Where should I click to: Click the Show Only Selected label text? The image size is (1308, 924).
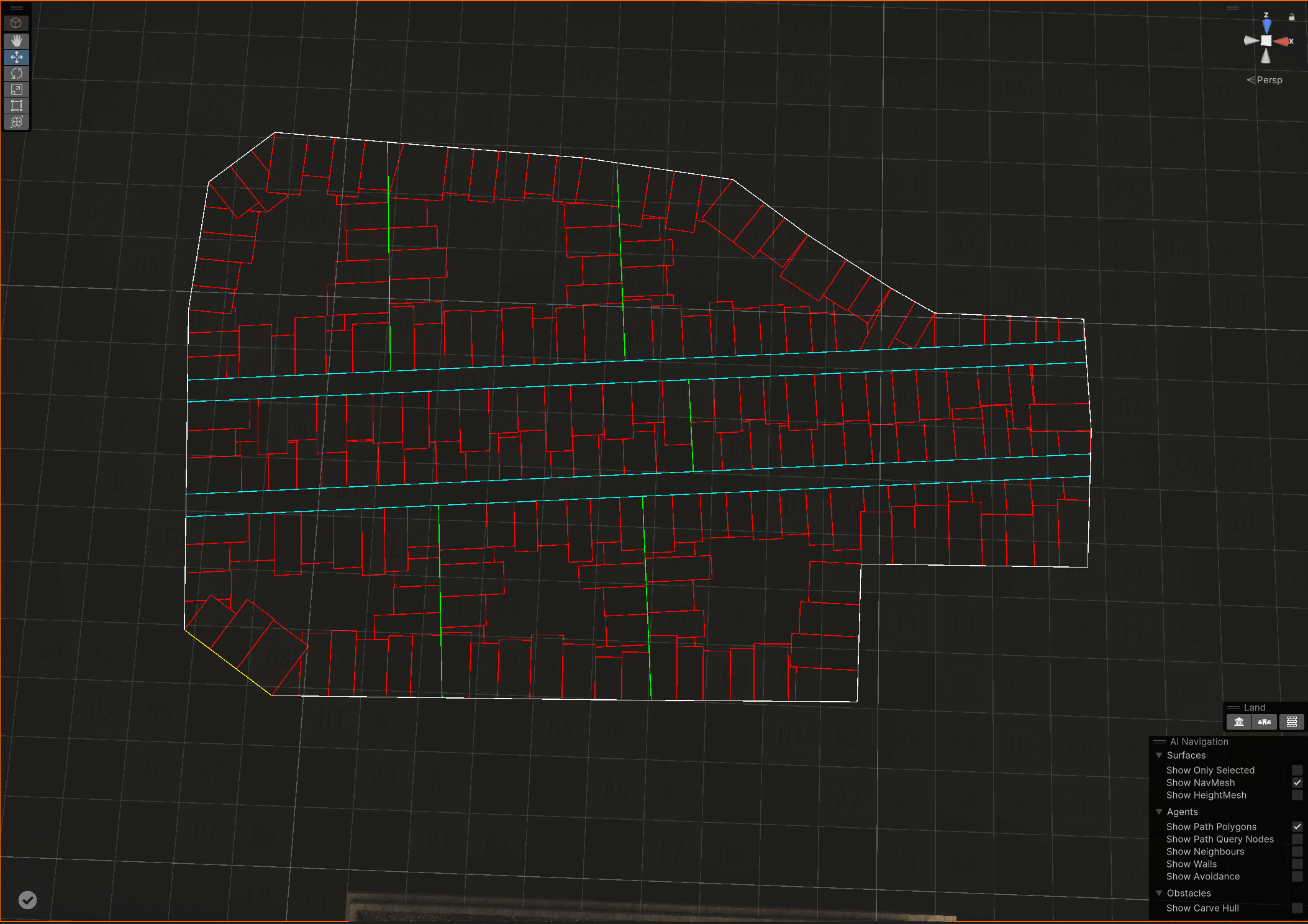[1210, 770]
